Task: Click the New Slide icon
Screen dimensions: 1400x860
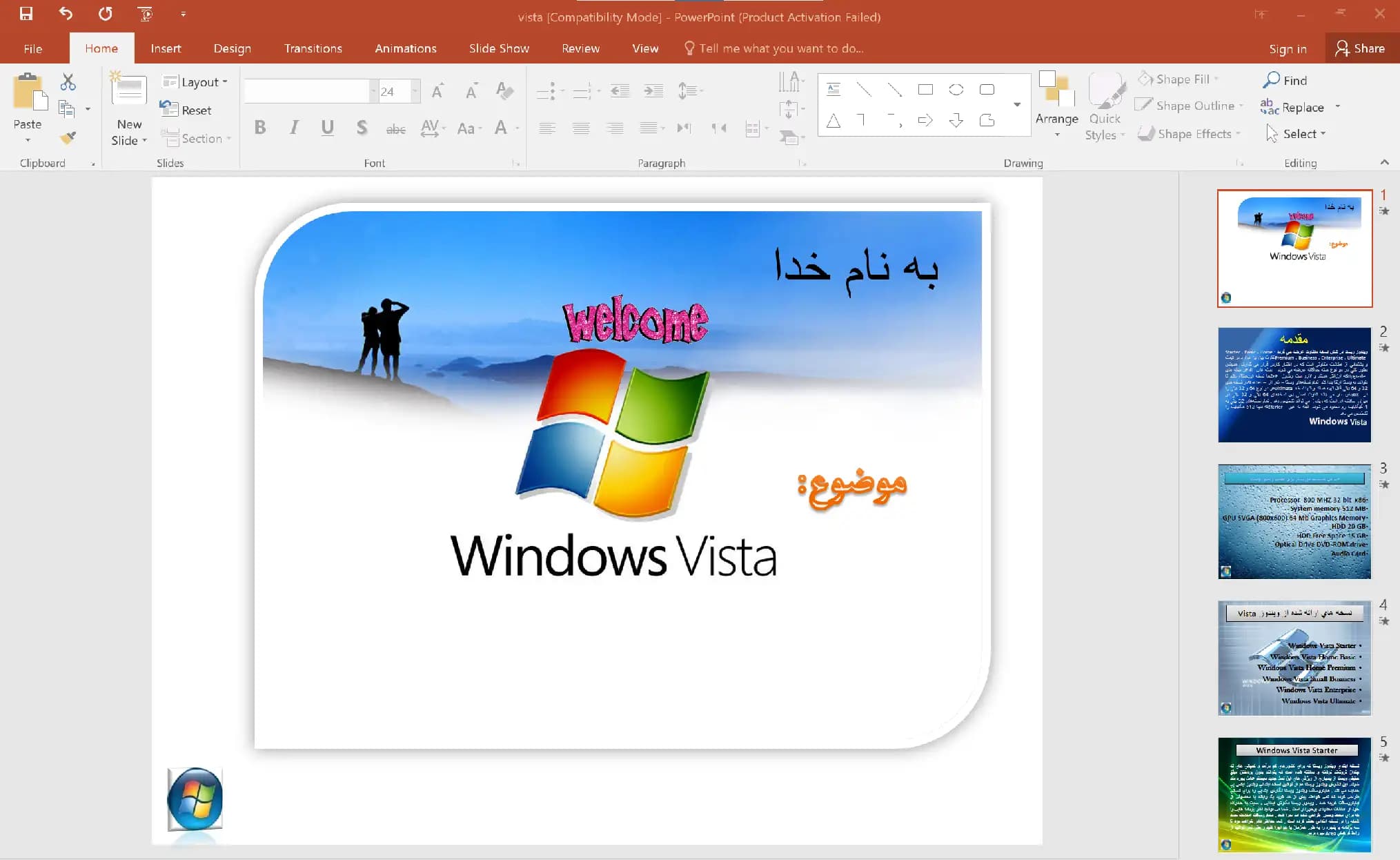Action: tap(128, 90)
